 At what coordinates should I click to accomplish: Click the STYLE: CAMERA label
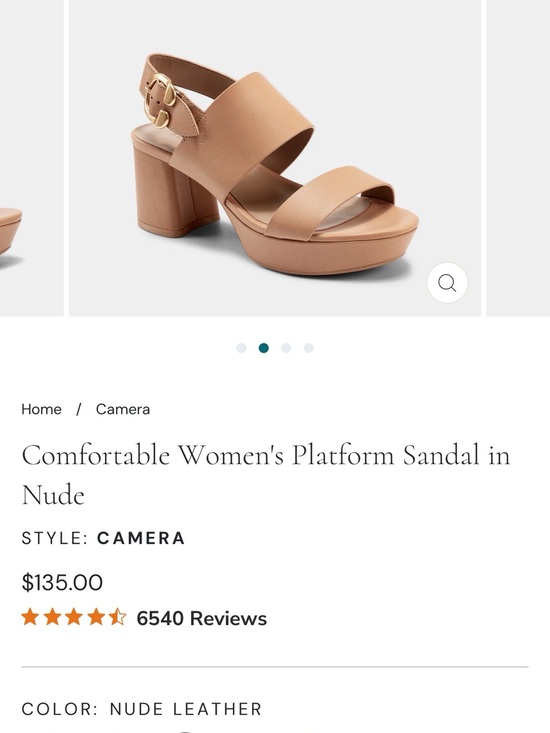click(103, 538)
